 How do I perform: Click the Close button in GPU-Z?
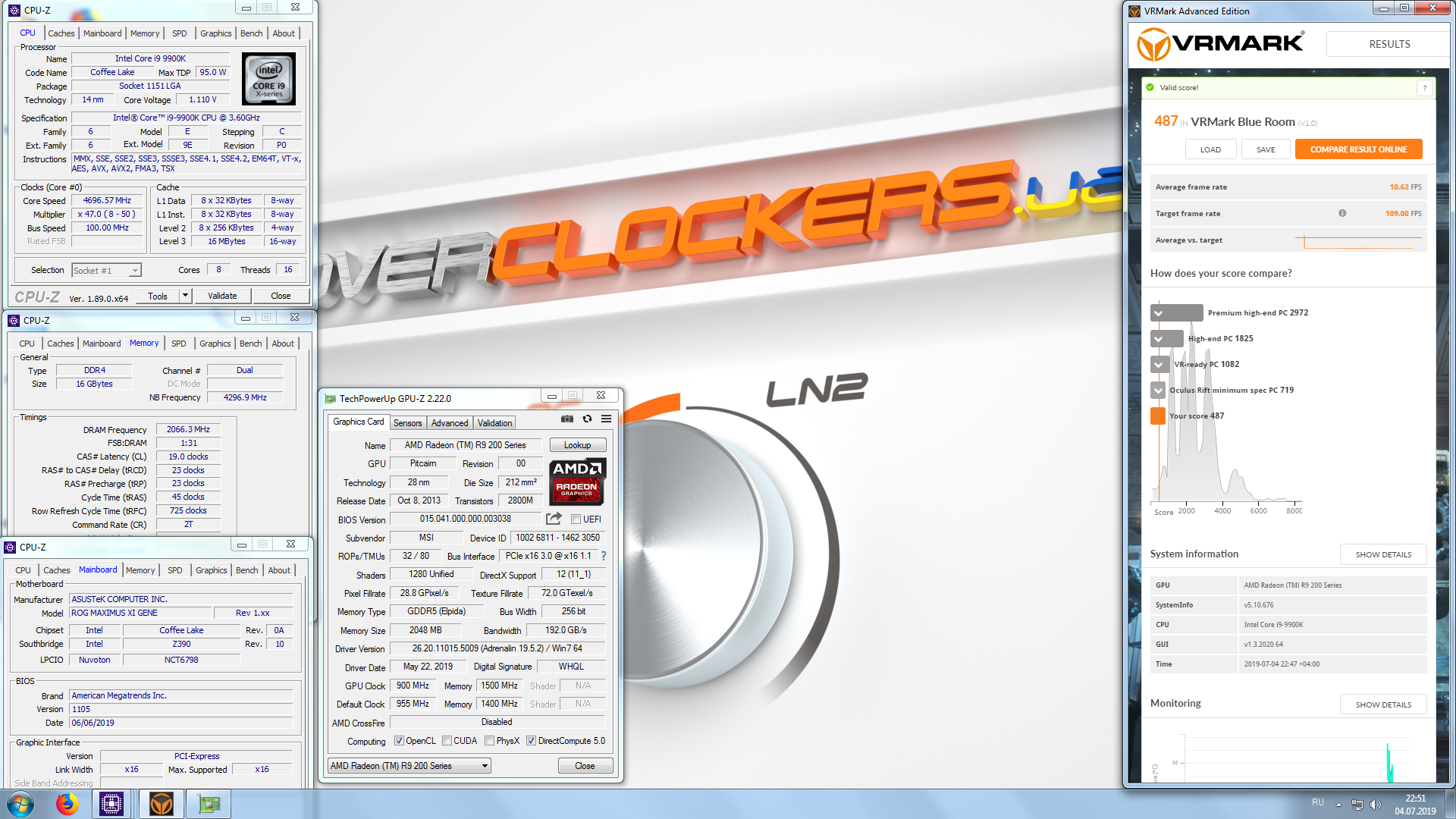pos(585,766)
